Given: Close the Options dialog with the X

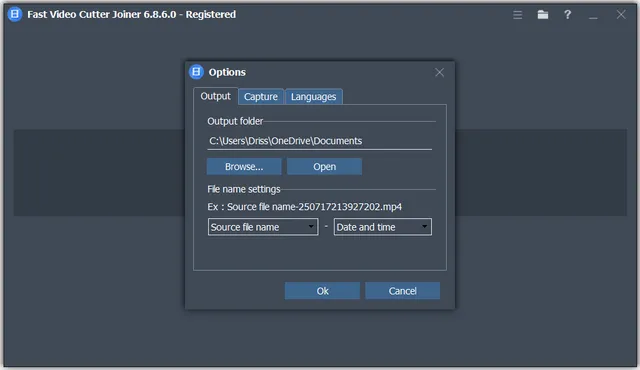Looking at the screenshot, I should coord(439,73).
